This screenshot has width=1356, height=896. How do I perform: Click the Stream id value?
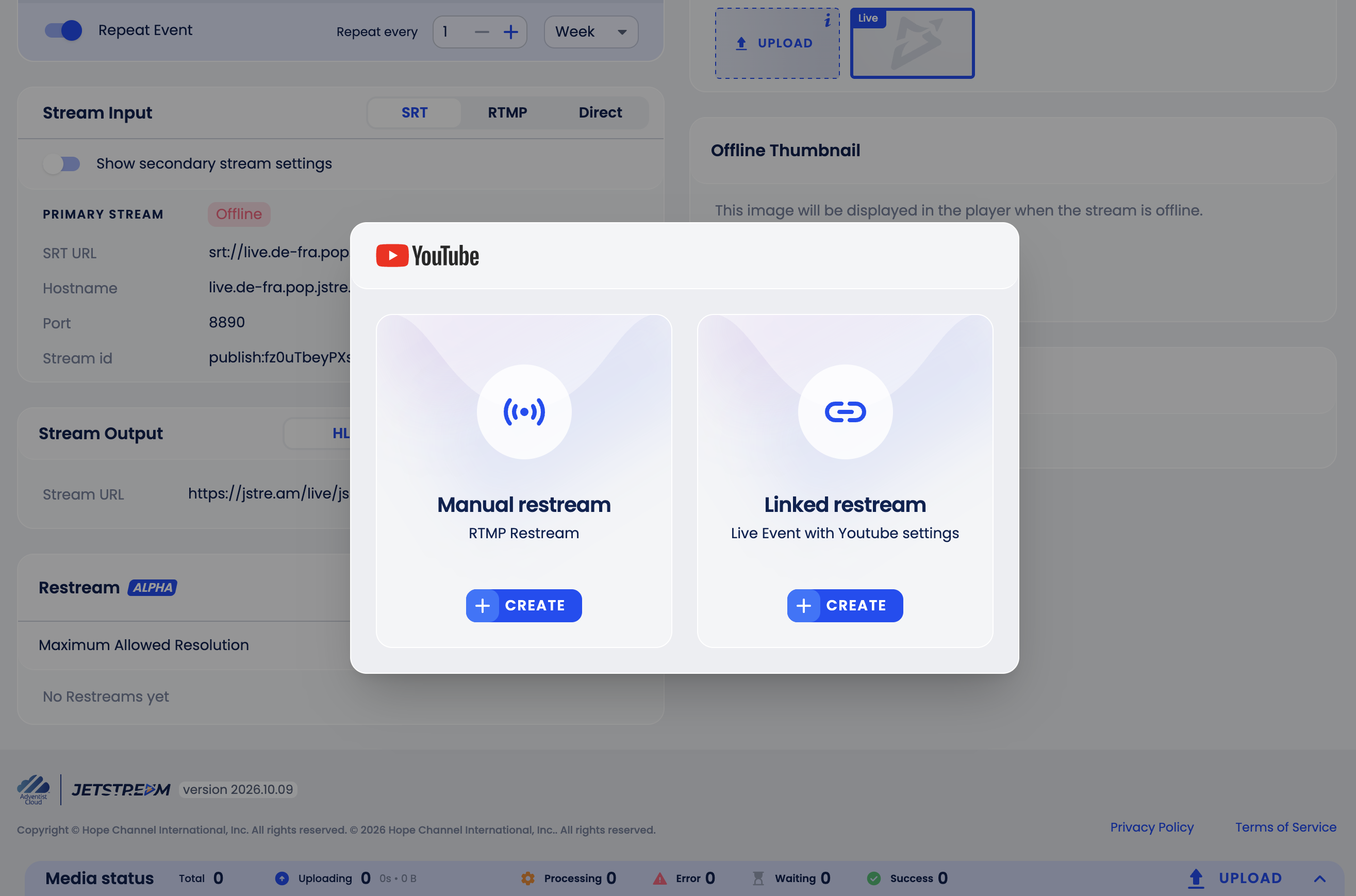click(x=279, y=357)
